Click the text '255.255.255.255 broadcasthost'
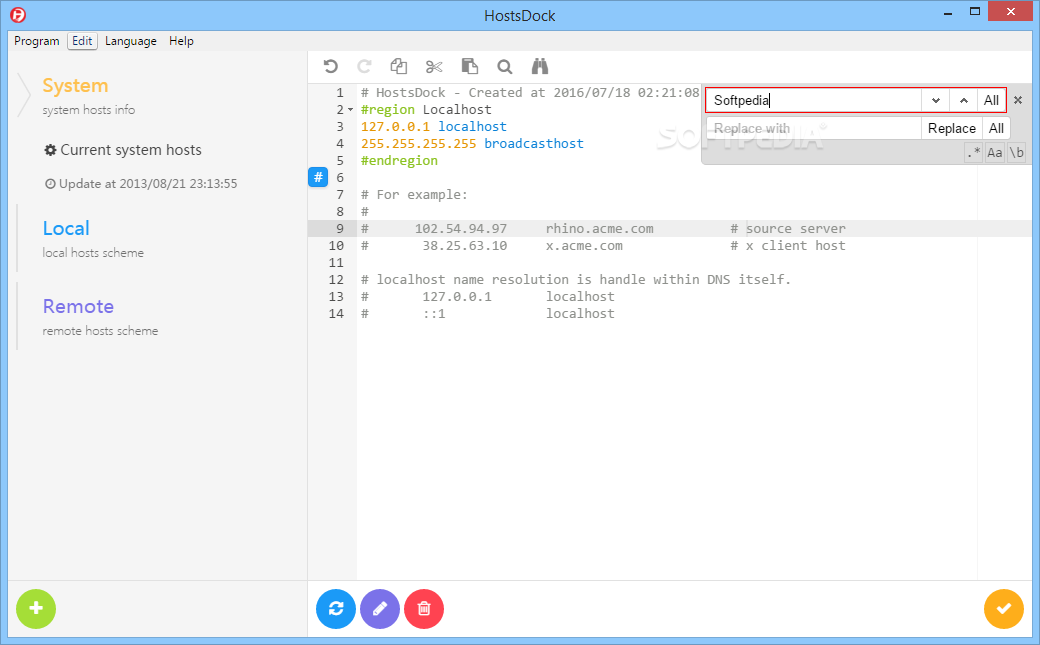This screenshot has height=645, width=1040. pos(472,143)
